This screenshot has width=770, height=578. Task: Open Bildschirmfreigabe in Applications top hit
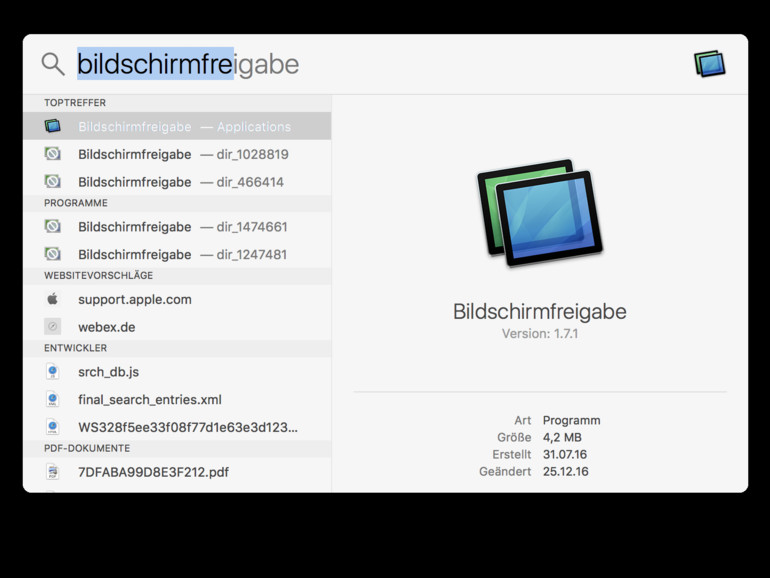177,126
